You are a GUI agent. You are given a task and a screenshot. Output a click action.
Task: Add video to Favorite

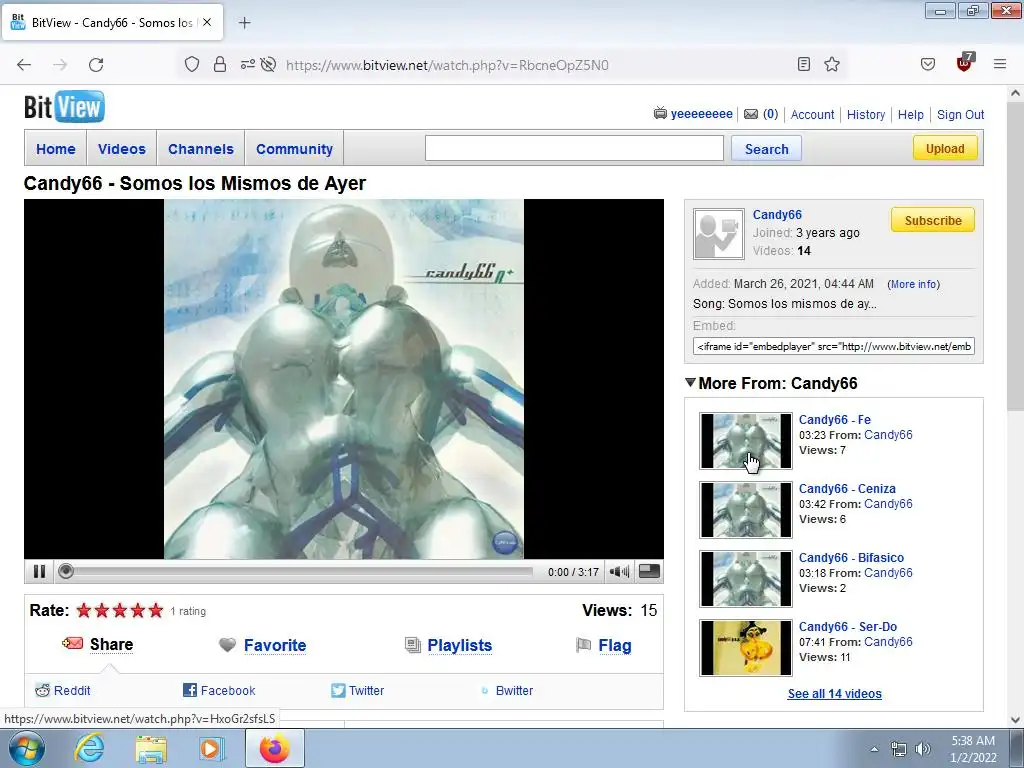[274, 645]
